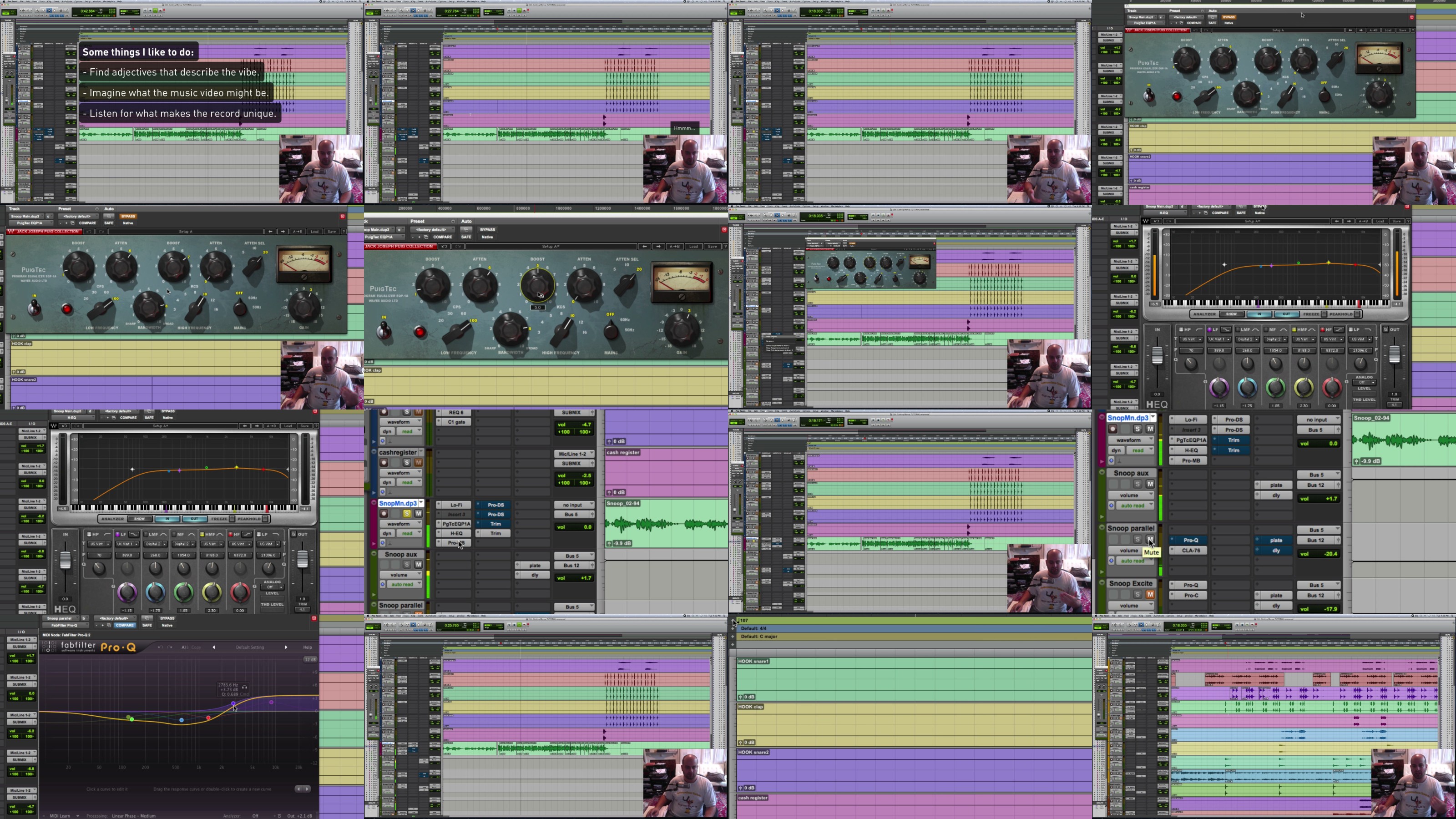Mute the cashregister track
This screenshot has height=819, width=1456.
418,462
